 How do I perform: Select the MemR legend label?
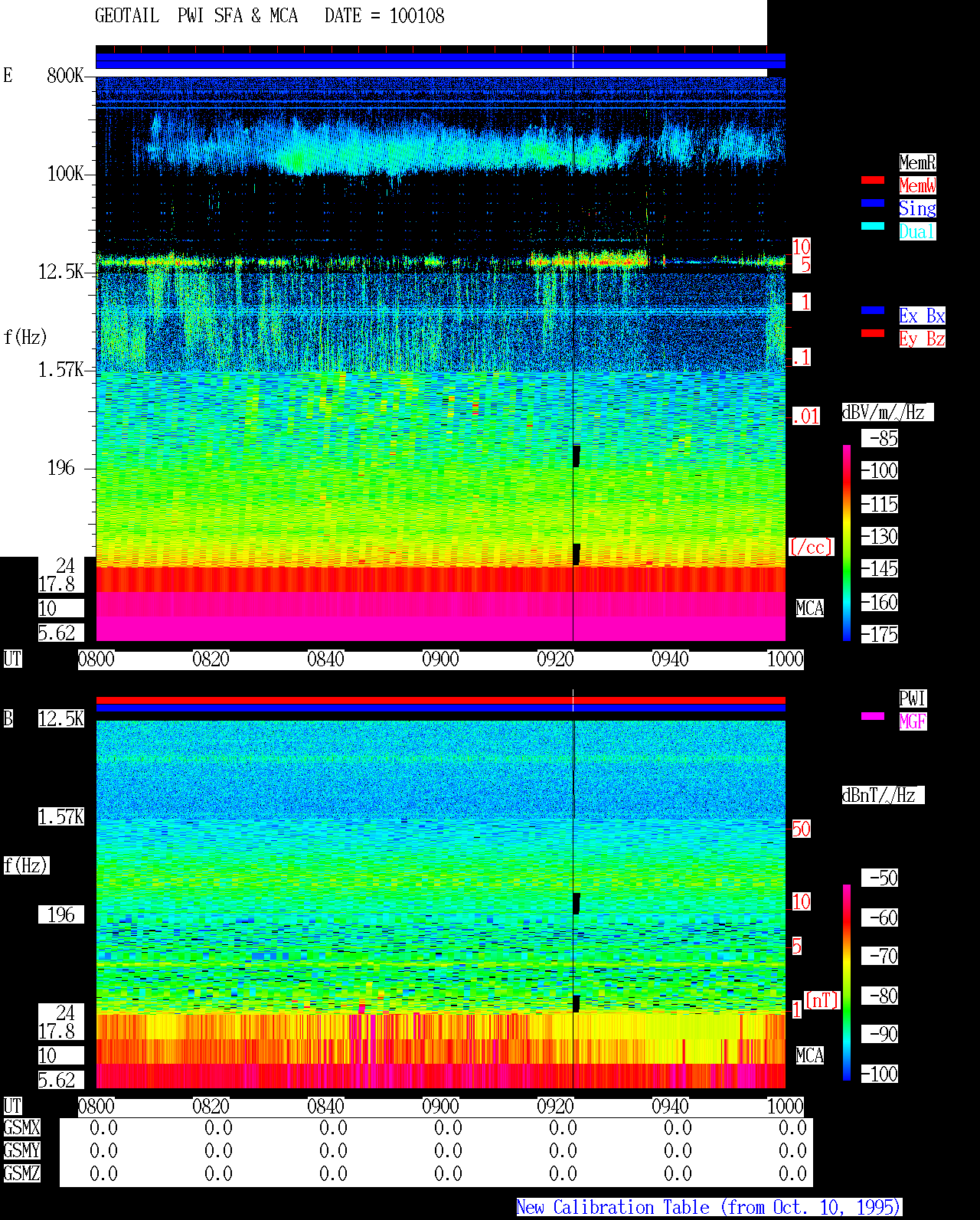[x=917, y=162]
